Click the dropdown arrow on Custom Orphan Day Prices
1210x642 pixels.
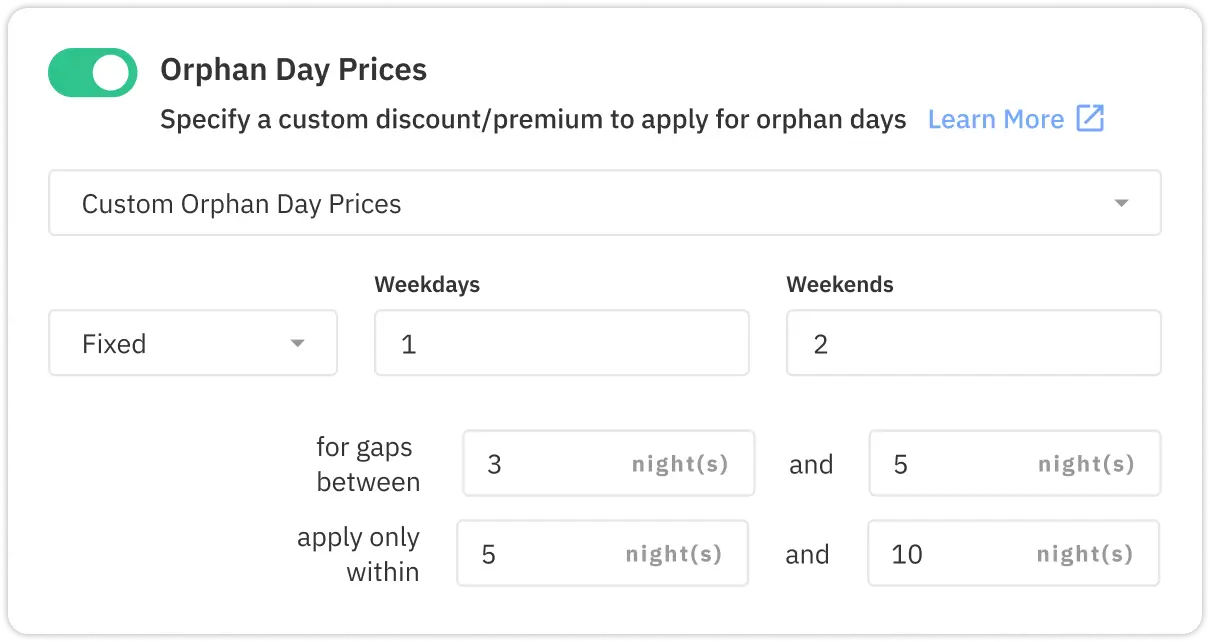[x=1122, y=203]
